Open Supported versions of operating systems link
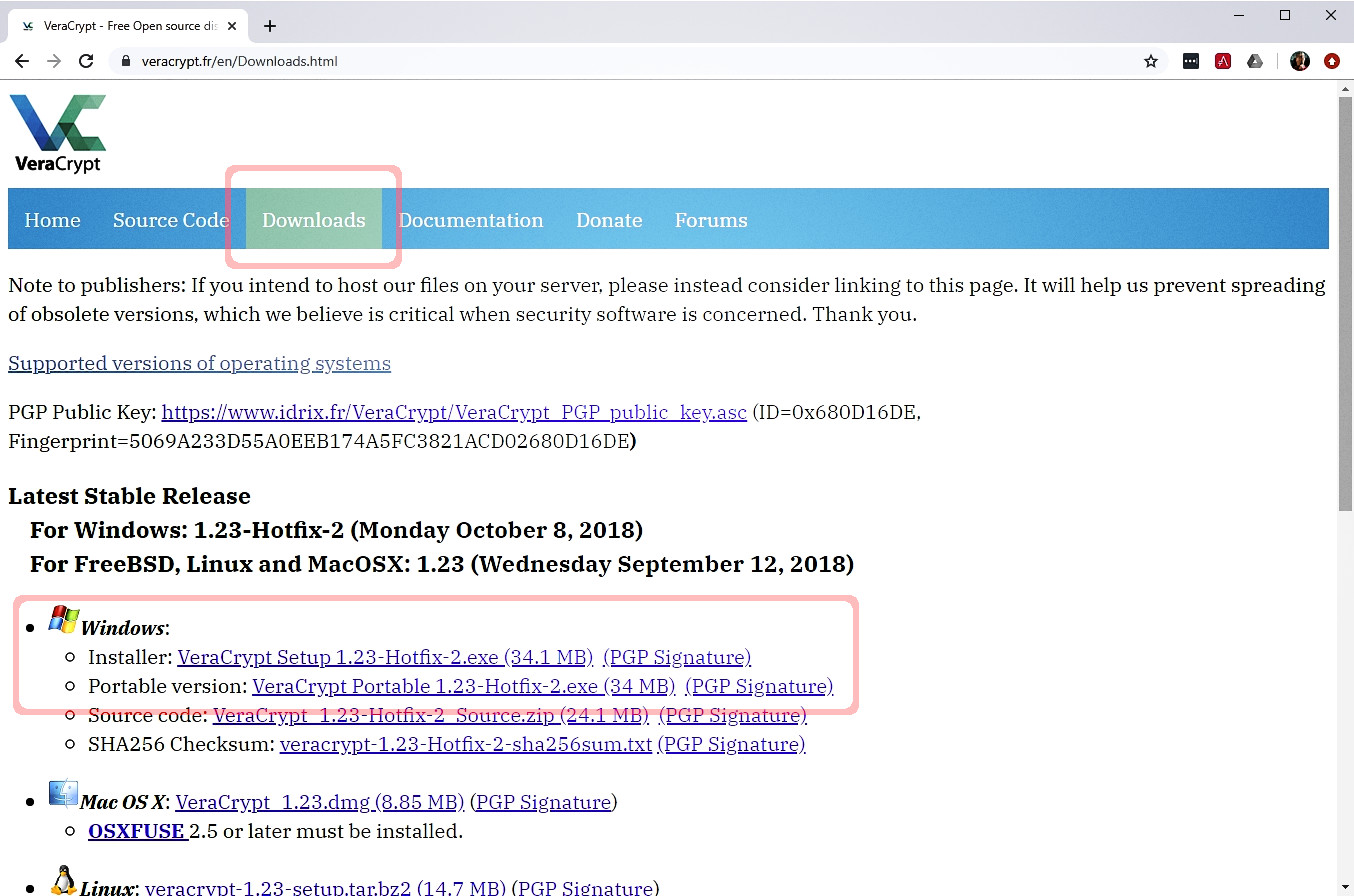The image size is (1354, 896). click(199, 363)
